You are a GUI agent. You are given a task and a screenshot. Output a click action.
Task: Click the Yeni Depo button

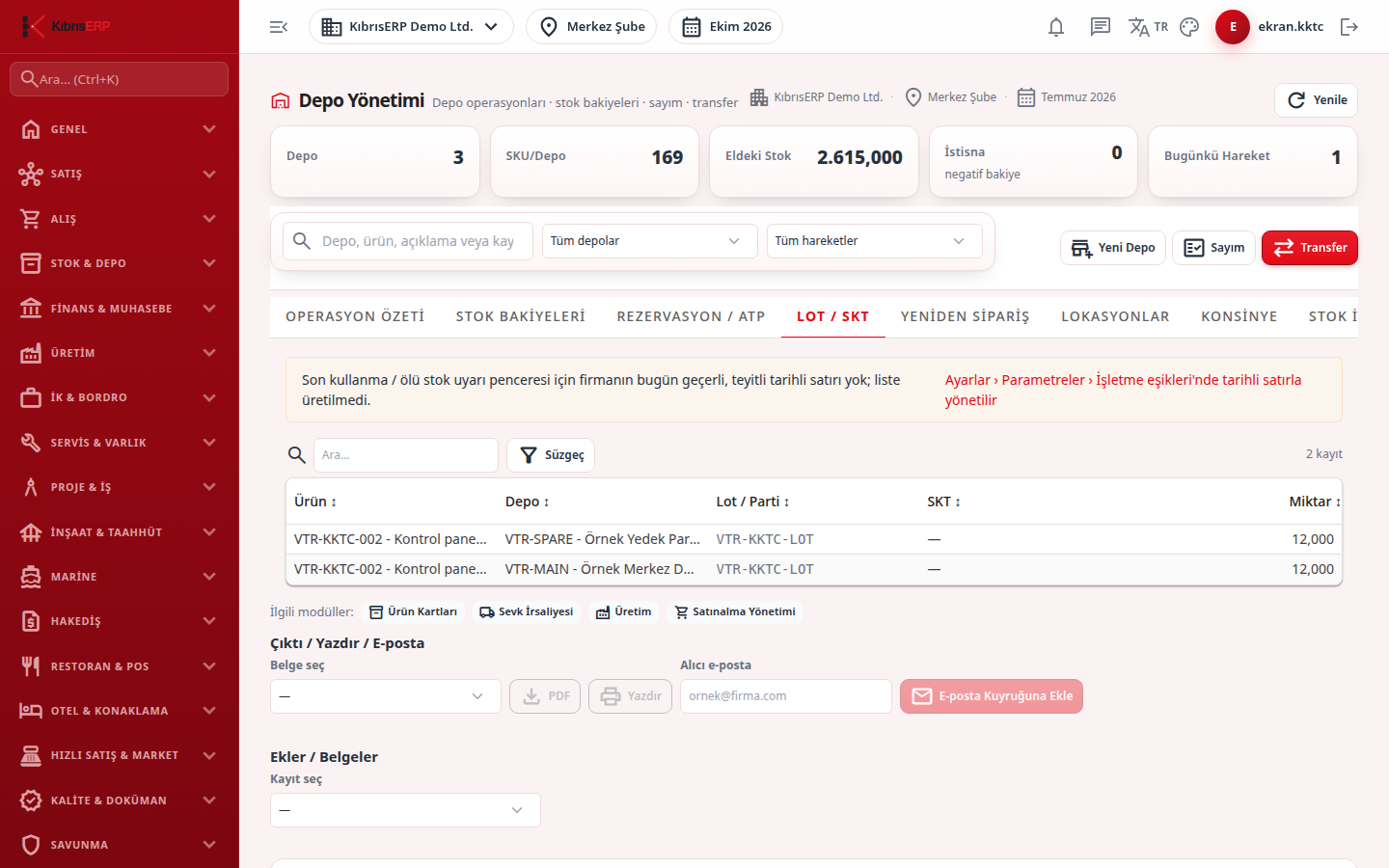click(1113, 248)
